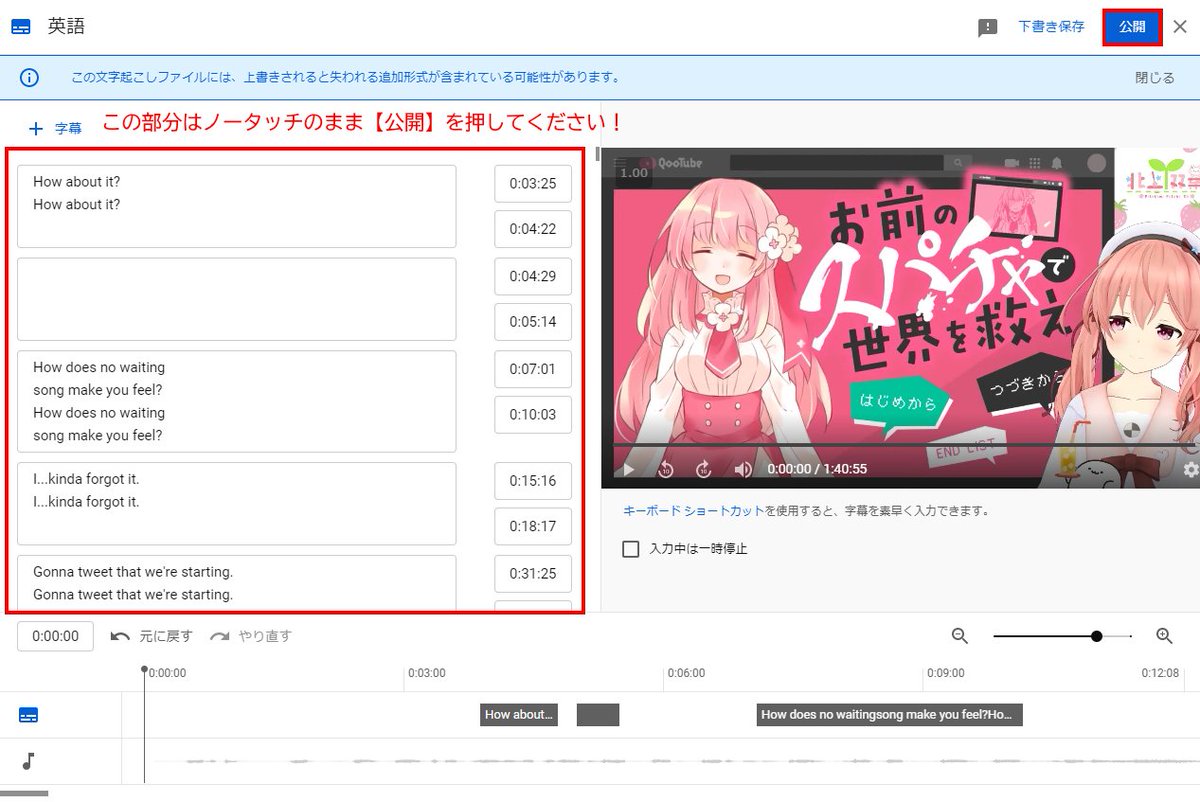Rewind the video with the replay icon
The height and width of the screenshot is (802, 1200).
666,468
